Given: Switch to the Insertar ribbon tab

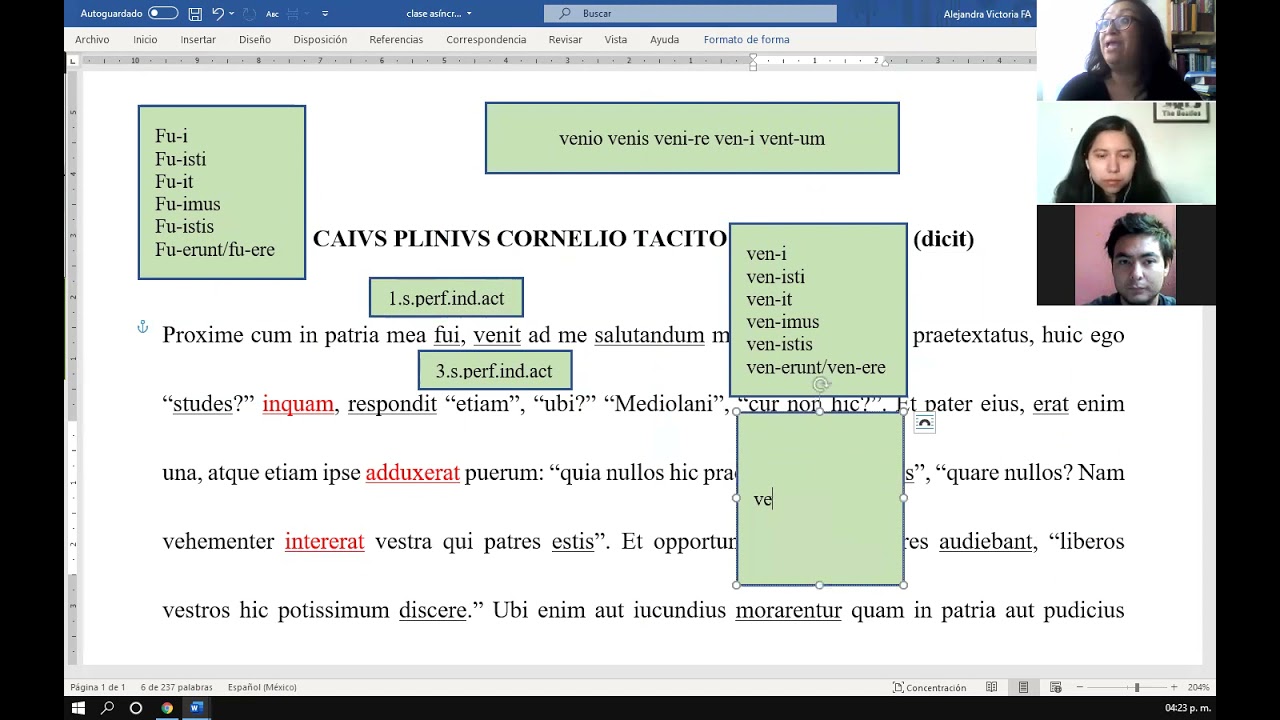Looking at the screenshot, I should click(x=198, y=39).
